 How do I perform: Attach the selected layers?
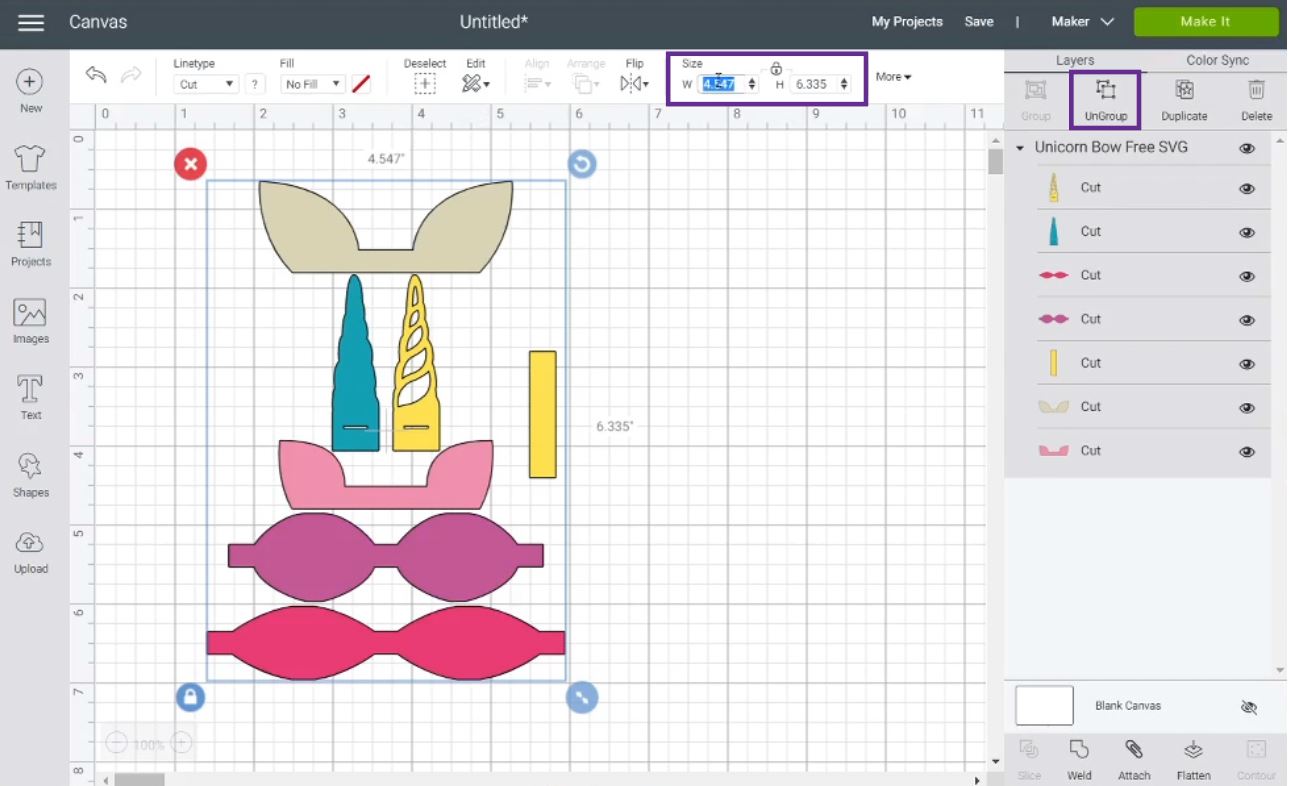click(x=1134, y=760)
